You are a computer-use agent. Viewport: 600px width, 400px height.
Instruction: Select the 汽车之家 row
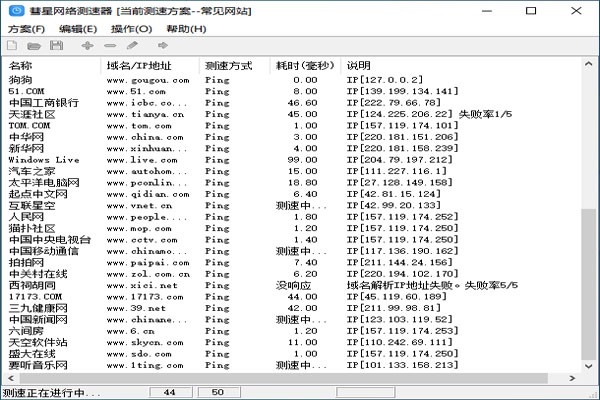(293, 171)
